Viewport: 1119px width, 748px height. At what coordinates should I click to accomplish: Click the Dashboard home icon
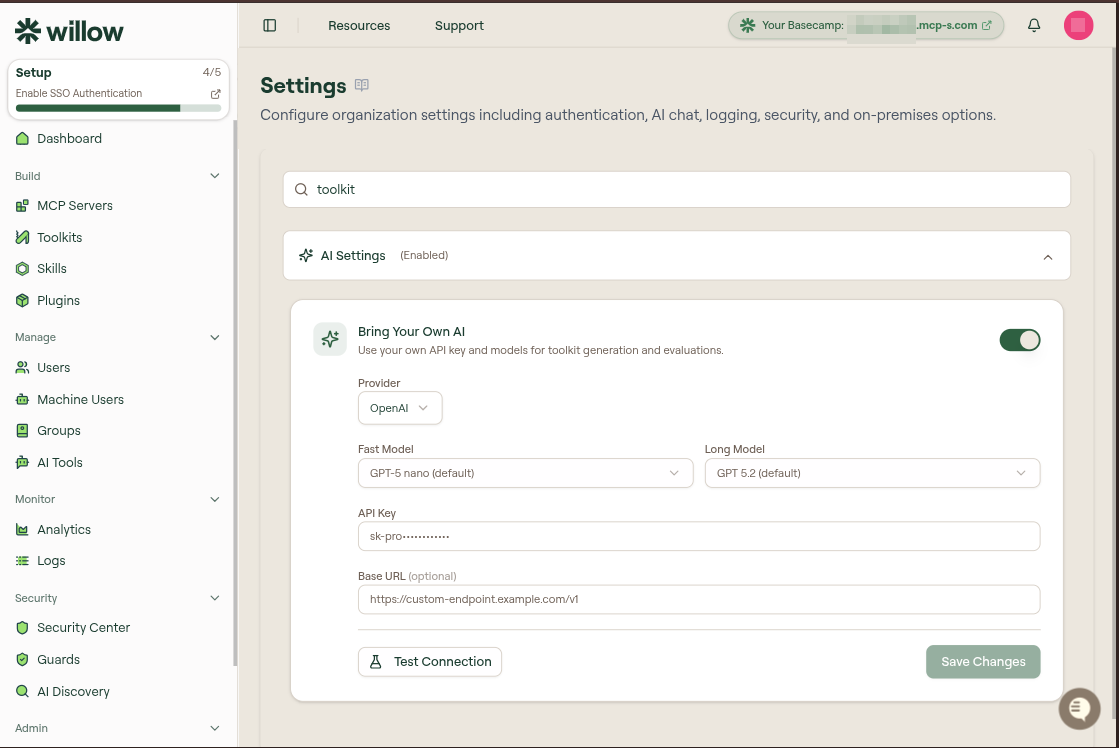pos(22,138)
